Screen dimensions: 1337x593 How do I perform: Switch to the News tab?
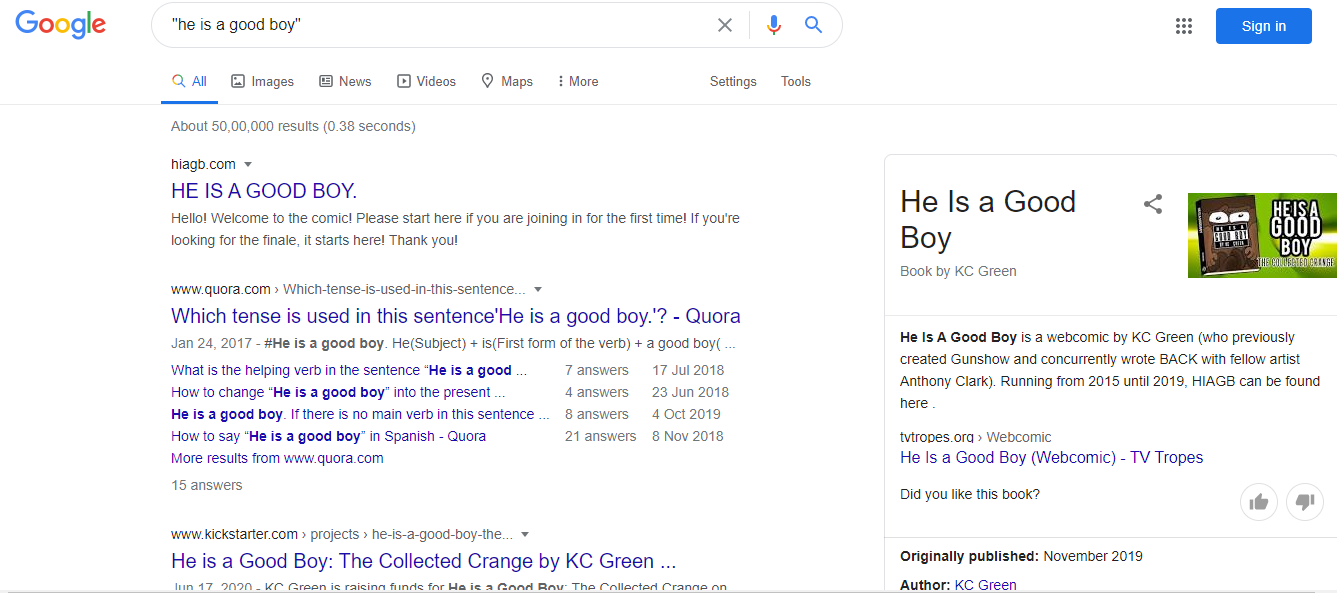click(345, 81)
